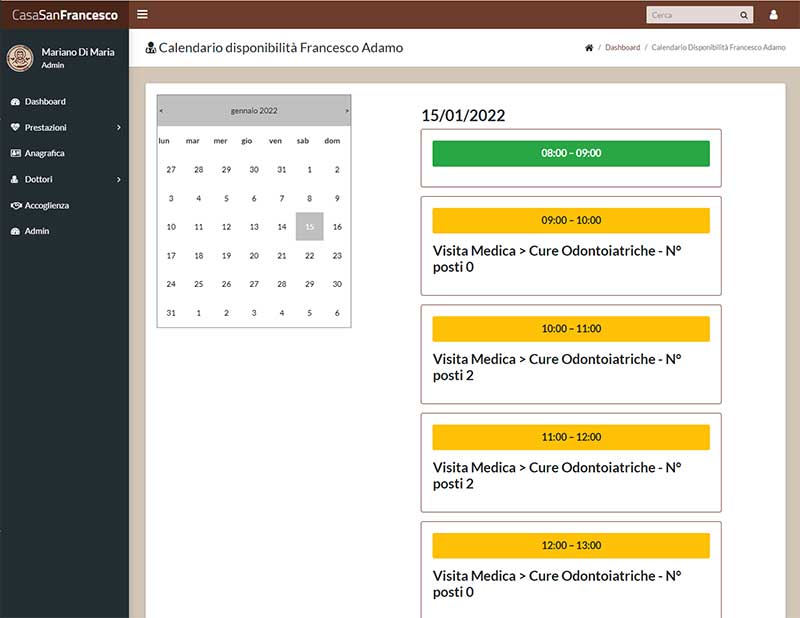
Task: Select the yellow 12:00 - 13:00 slot
Action: tap(571, 546)
